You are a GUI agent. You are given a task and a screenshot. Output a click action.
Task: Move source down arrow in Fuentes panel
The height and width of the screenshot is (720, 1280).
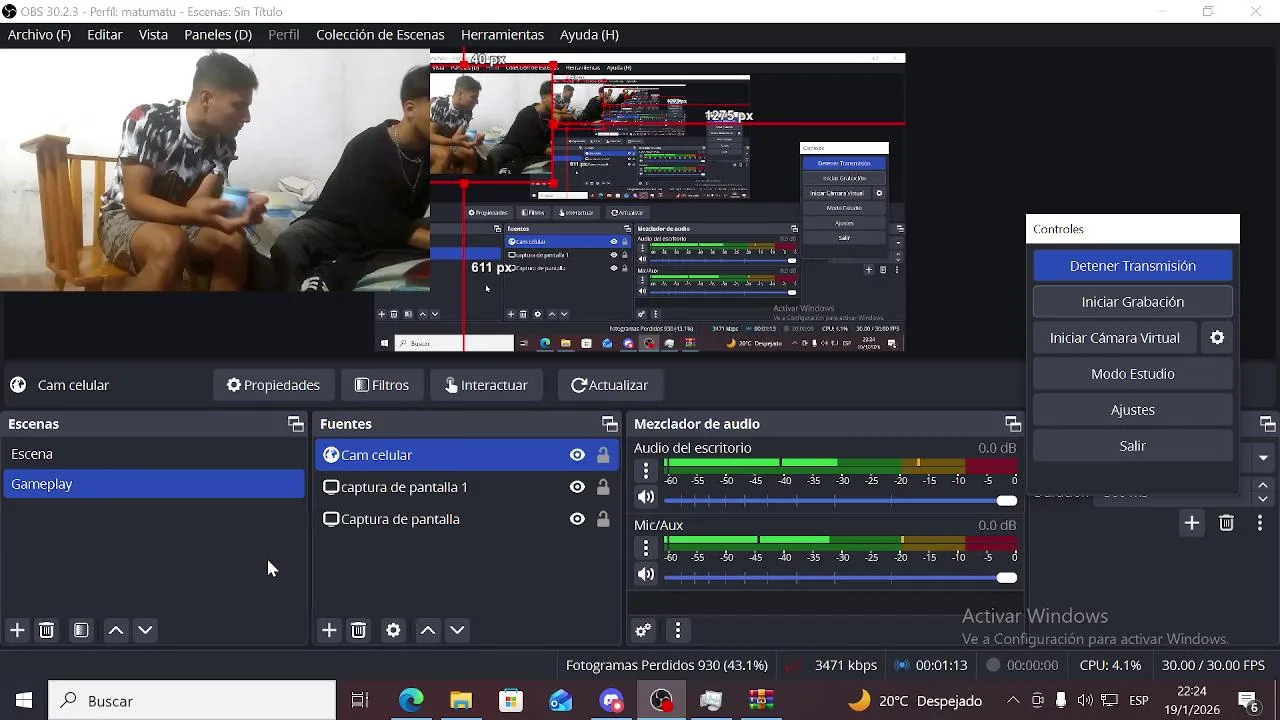[457, 630]
